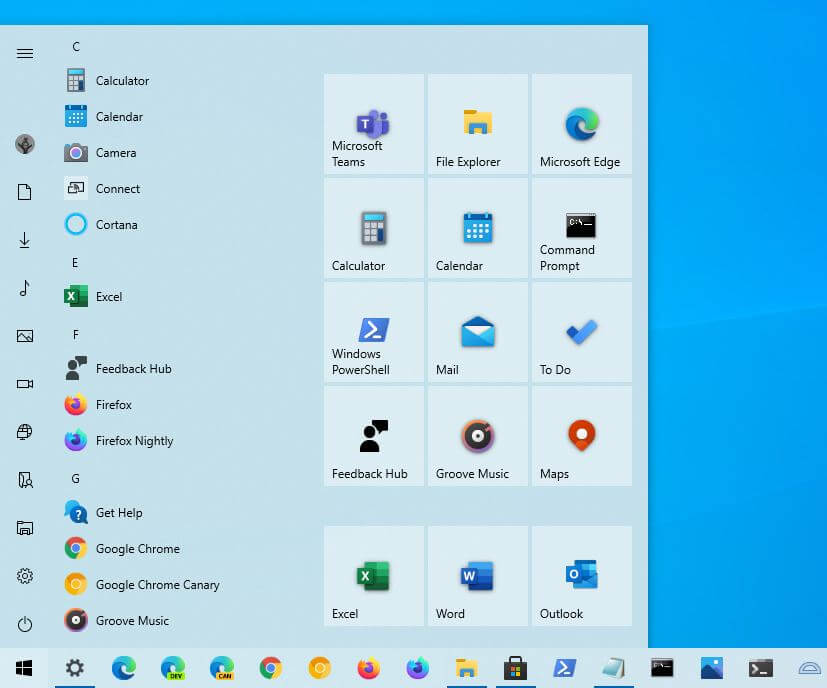
Task: Jump via the letter F header
Action: click(x=75, y=335)
